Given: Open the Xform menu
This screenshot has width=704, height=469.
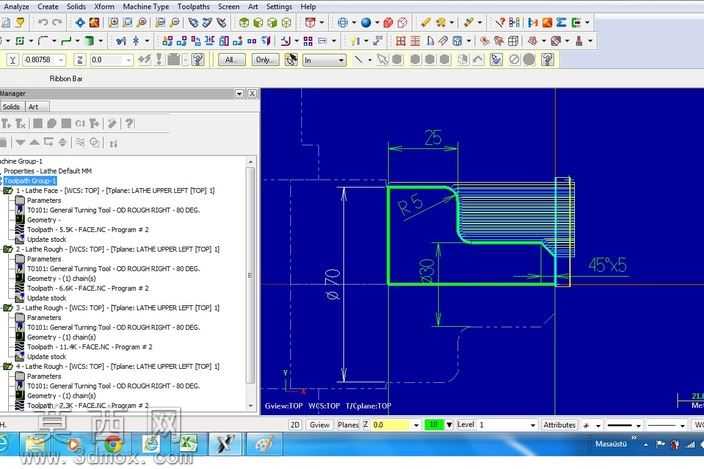Looking at the screenshot, I should pyautogui.click(x=104, y=7).
